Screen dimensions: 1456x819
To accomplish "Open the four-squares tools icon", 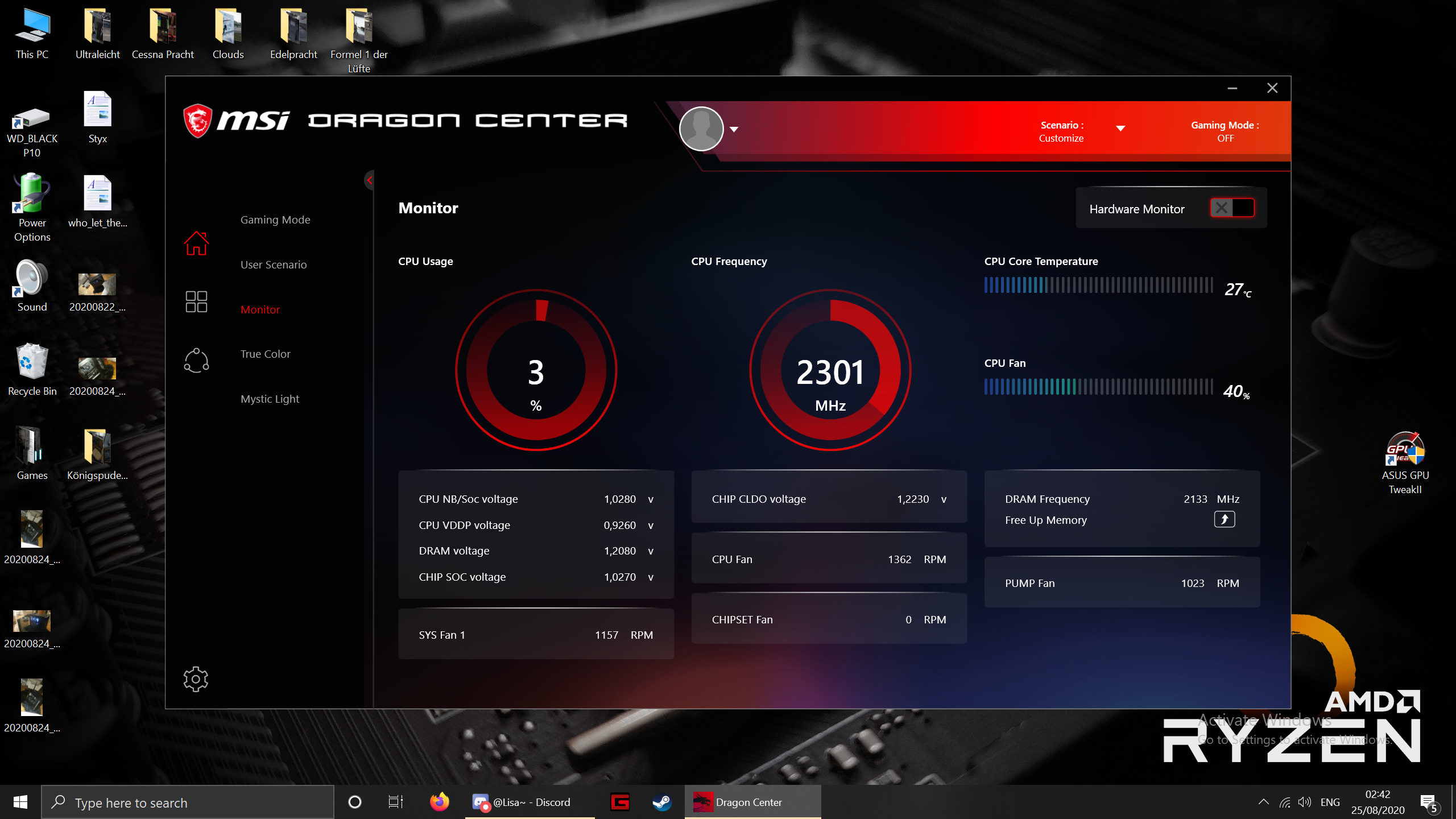I will coord(196,301).
